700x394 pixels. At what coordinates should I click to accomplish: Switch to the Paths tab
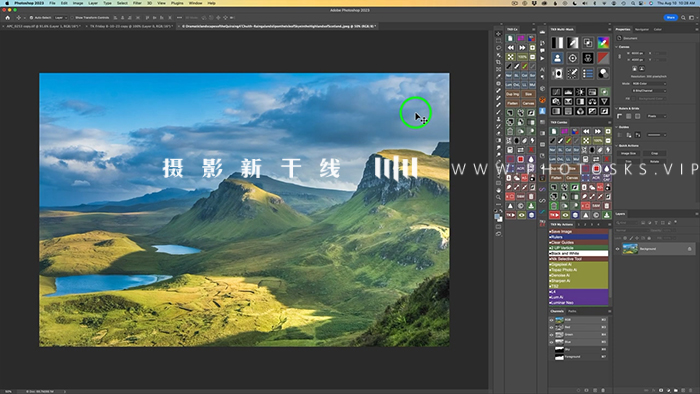[572, 311]
